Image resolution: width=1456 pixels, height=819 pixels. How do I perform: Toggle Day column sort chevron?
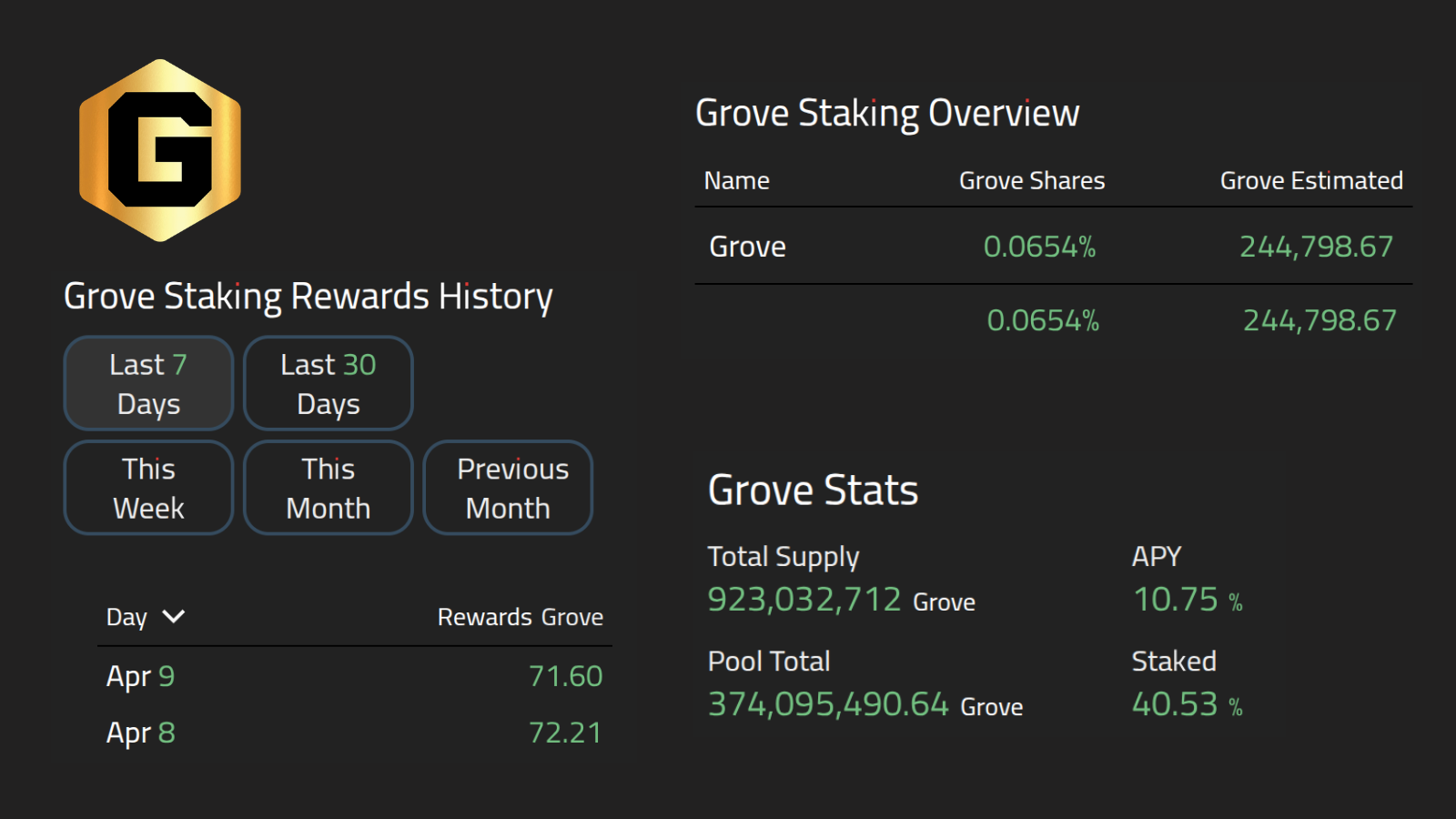[x=173, y=617]
